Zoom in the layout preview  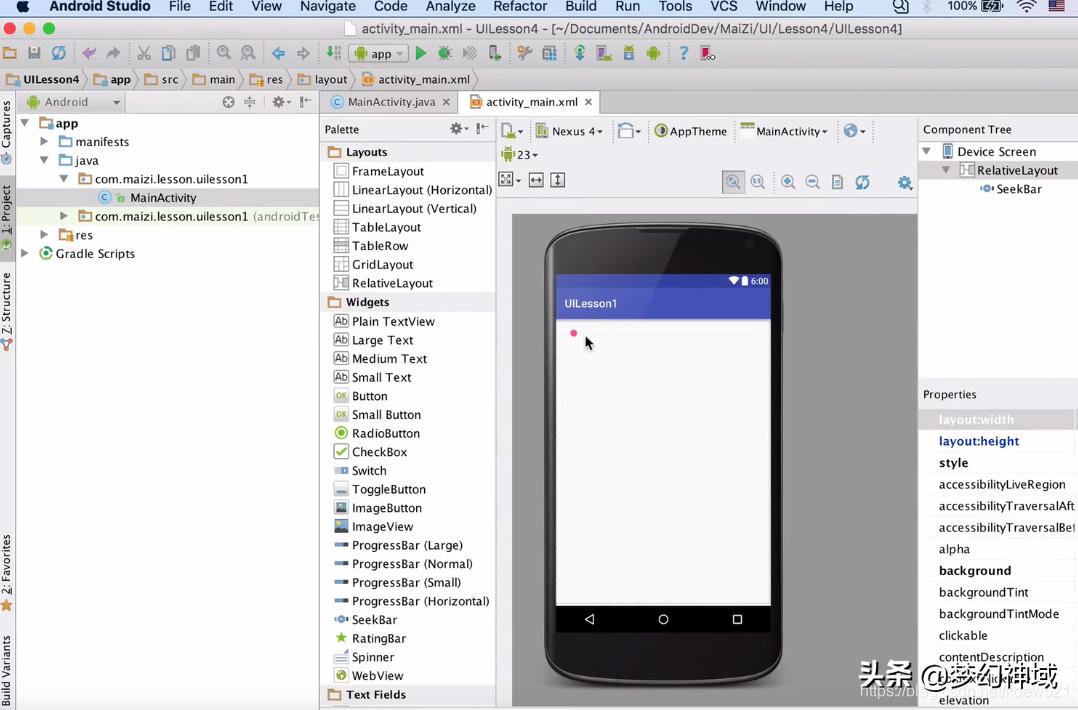tap(788, 182)
